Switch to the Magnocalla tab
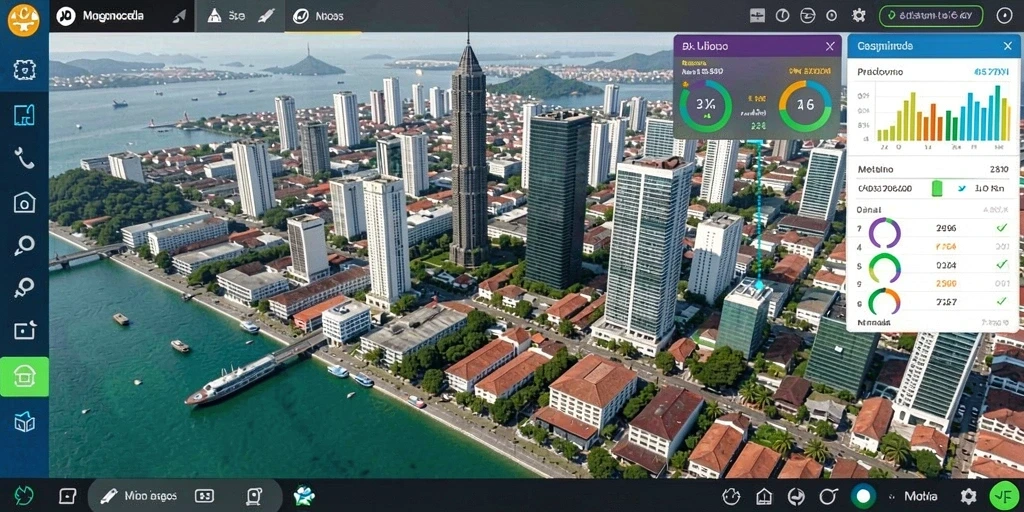Image resolution: width=1024 pixels, height=512 pixels. click(113, 16)
